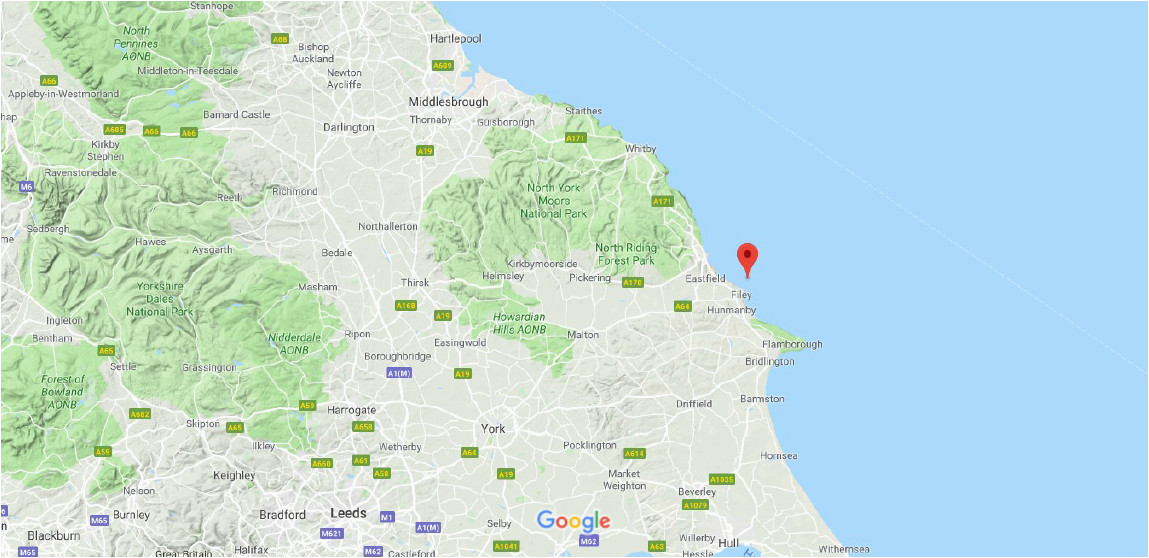Viewport: 1149px width, 558px height.
Task: Click the Flamborough place label
Action: click(792, 345)
